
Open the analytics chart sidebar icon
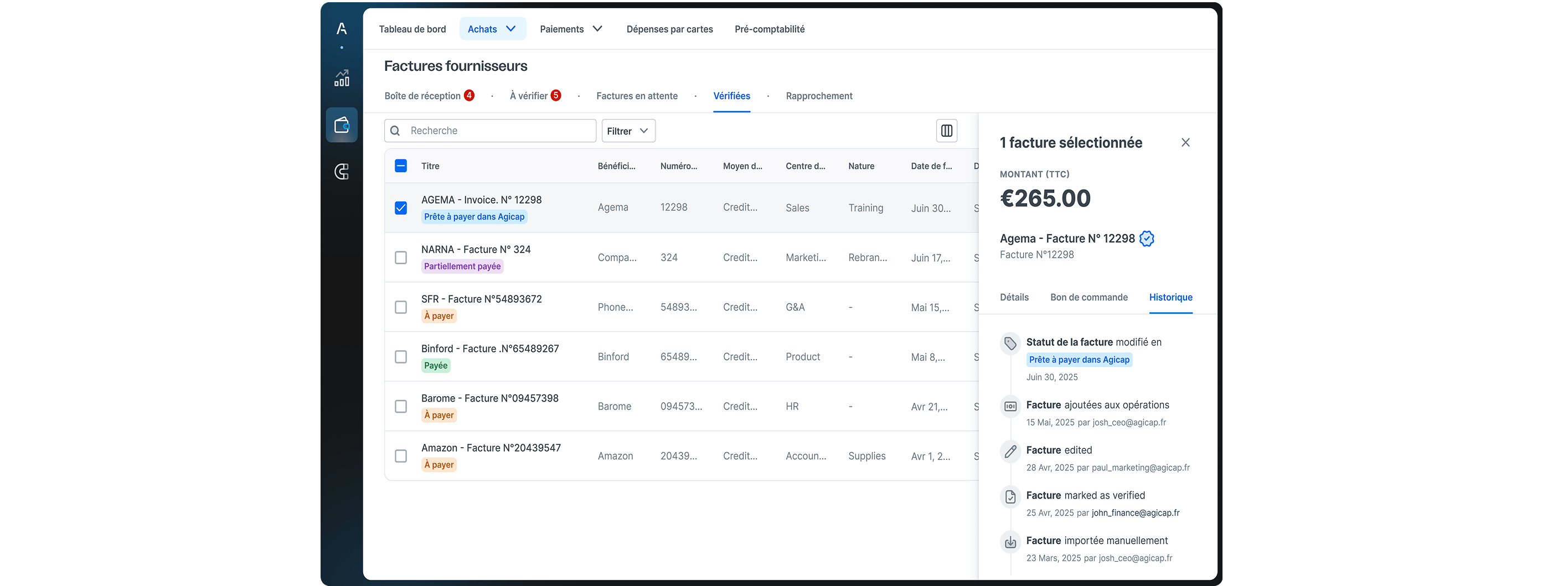[342, 78]
